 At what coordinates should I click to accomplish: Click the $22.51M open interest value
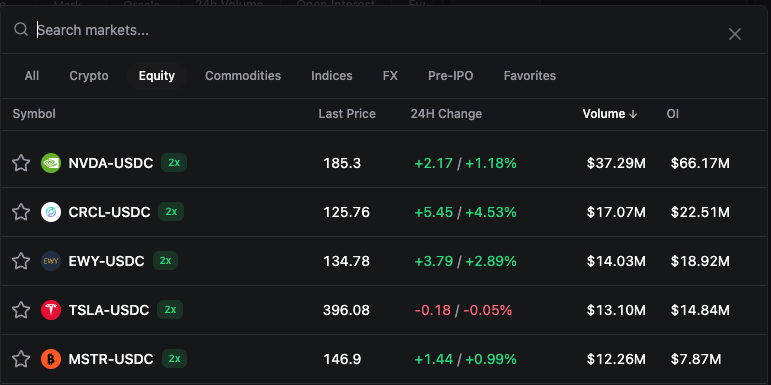[x=700, y=212]
